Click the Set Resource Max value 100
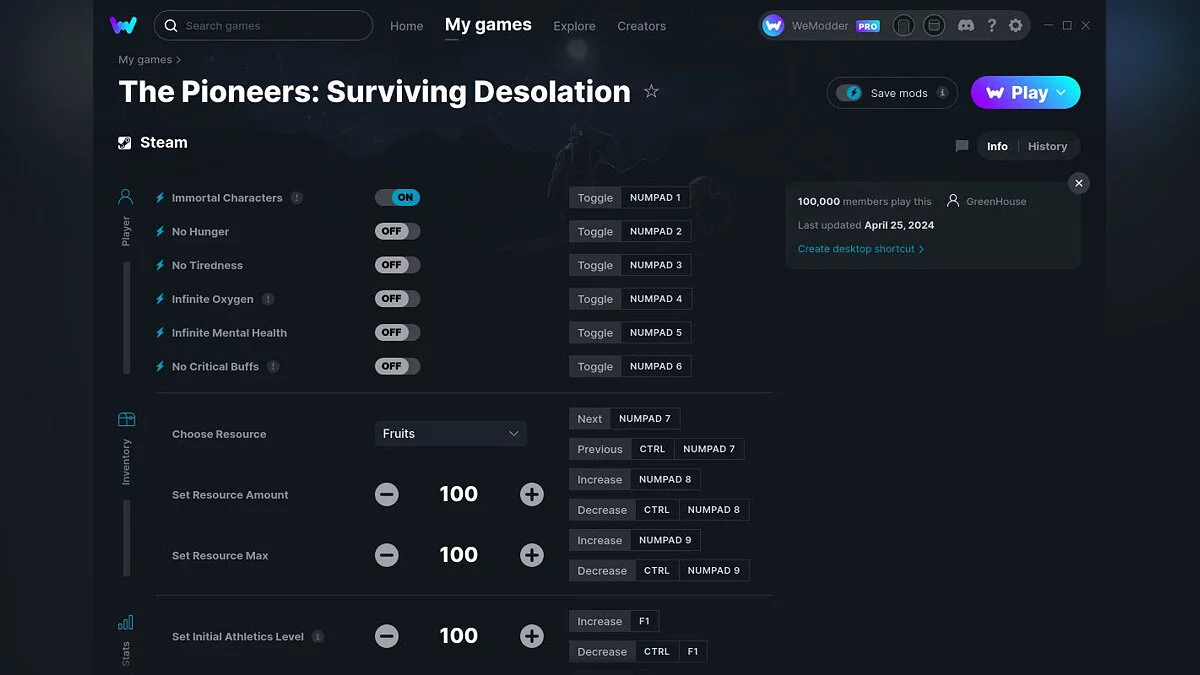This screenshot has width=1200, height=675. (x=459, y=555)
